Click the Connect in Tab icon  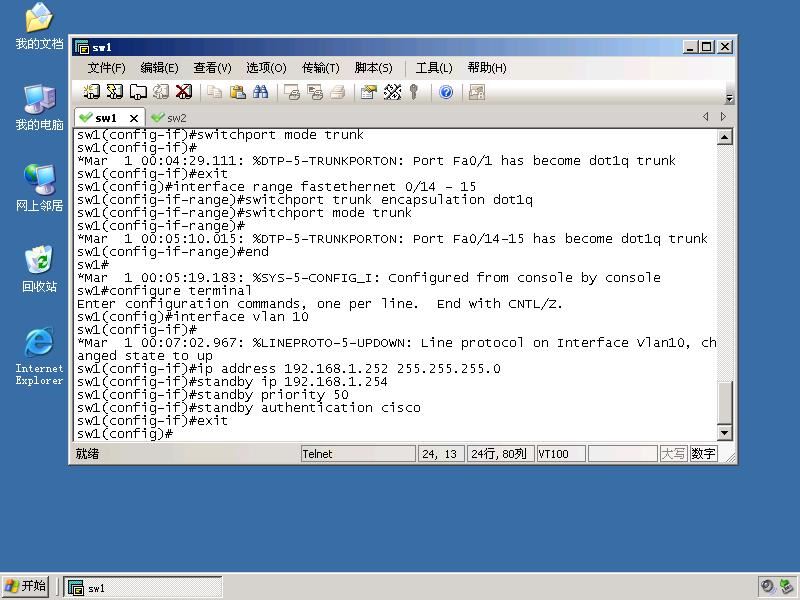tap(138, 92)
